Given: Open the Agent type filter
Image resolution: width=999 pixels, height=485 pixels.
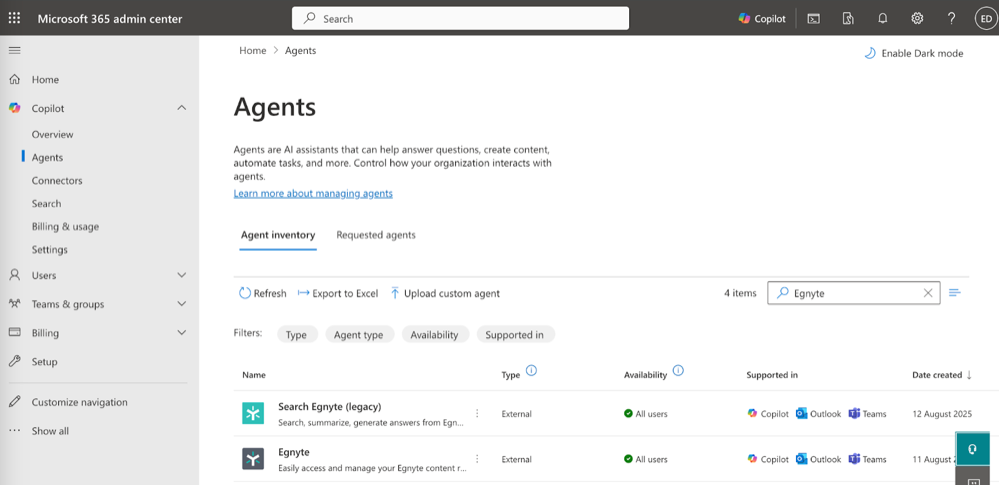Looking at the screenshot, I should pyautogui.click(x=359, y=335).
